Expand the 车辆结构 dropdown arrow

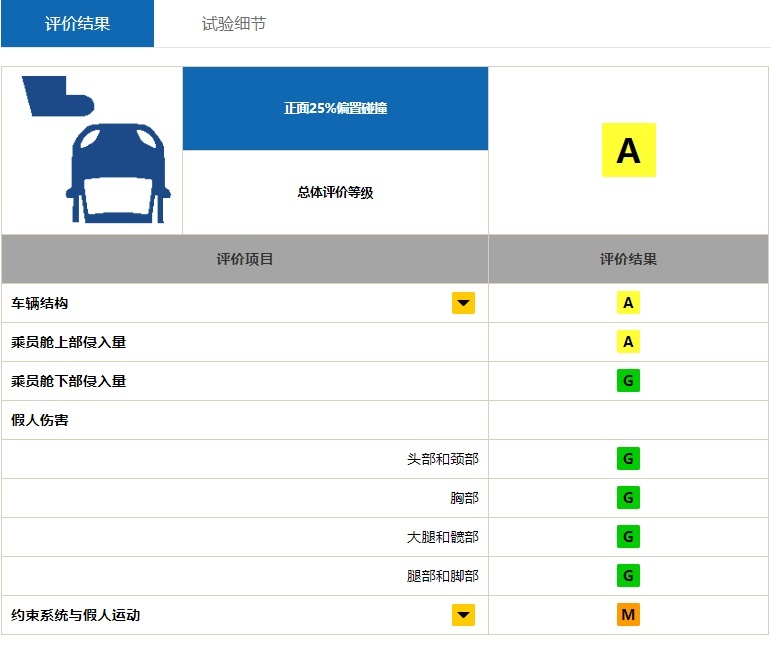click(x=463, y=303)
